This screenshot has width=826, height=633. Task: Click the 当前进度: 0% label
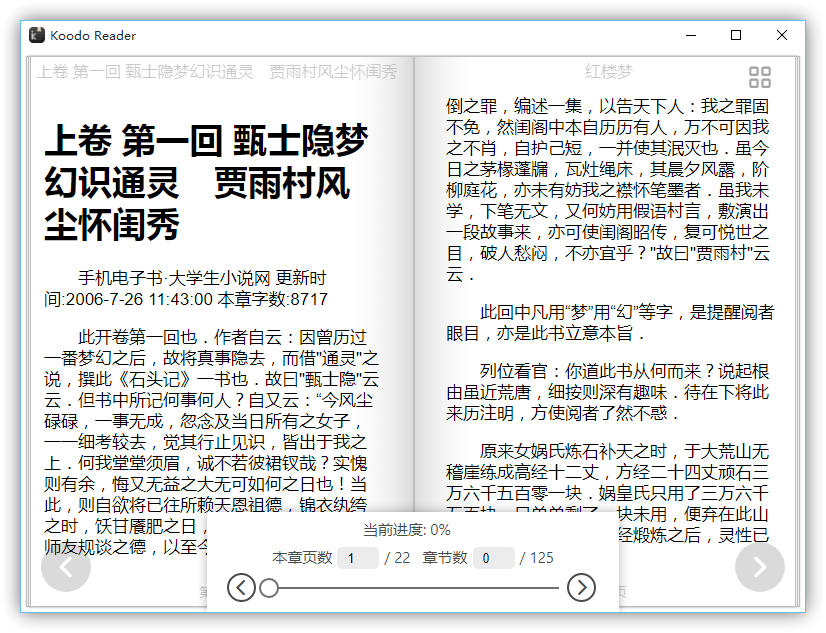click(x=407, y=530)
